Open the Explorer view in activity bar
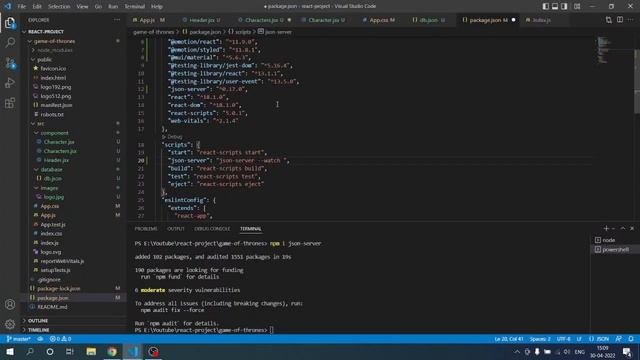Viewport: 640px width, 360px height. tap(10, 23)
